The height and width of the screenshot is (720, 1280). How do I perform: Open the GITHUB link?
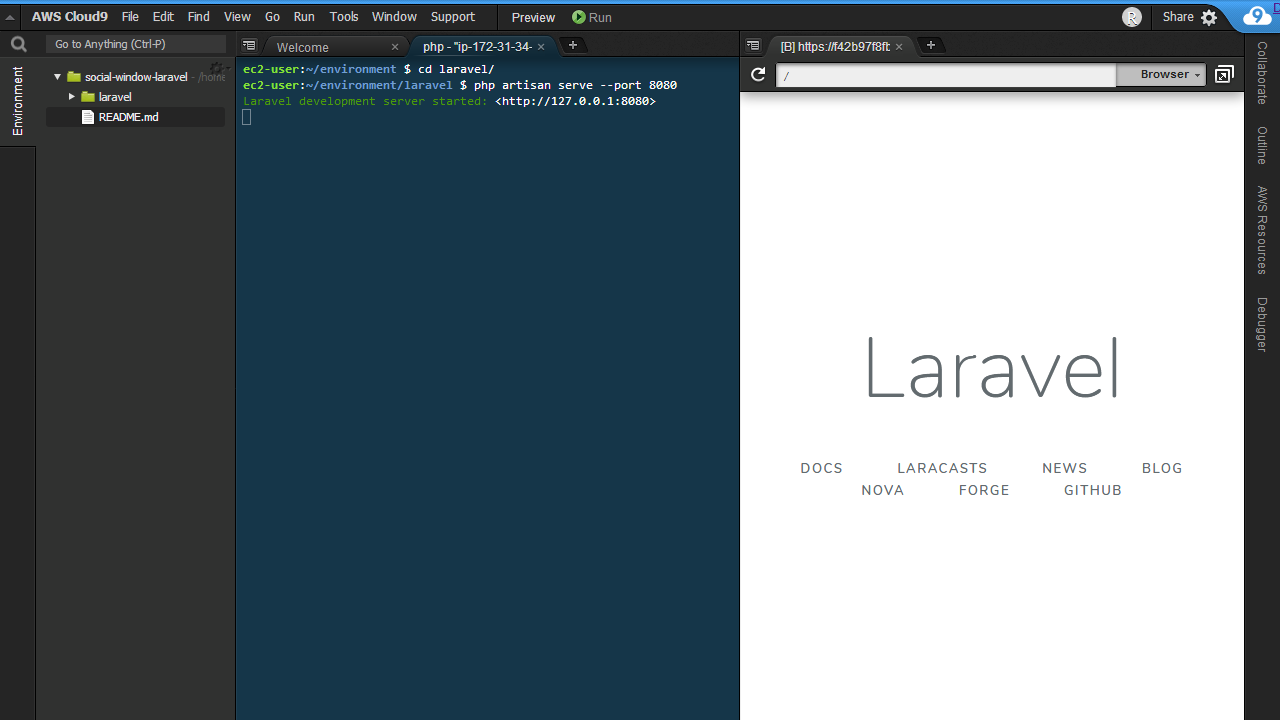(1093, 490)
